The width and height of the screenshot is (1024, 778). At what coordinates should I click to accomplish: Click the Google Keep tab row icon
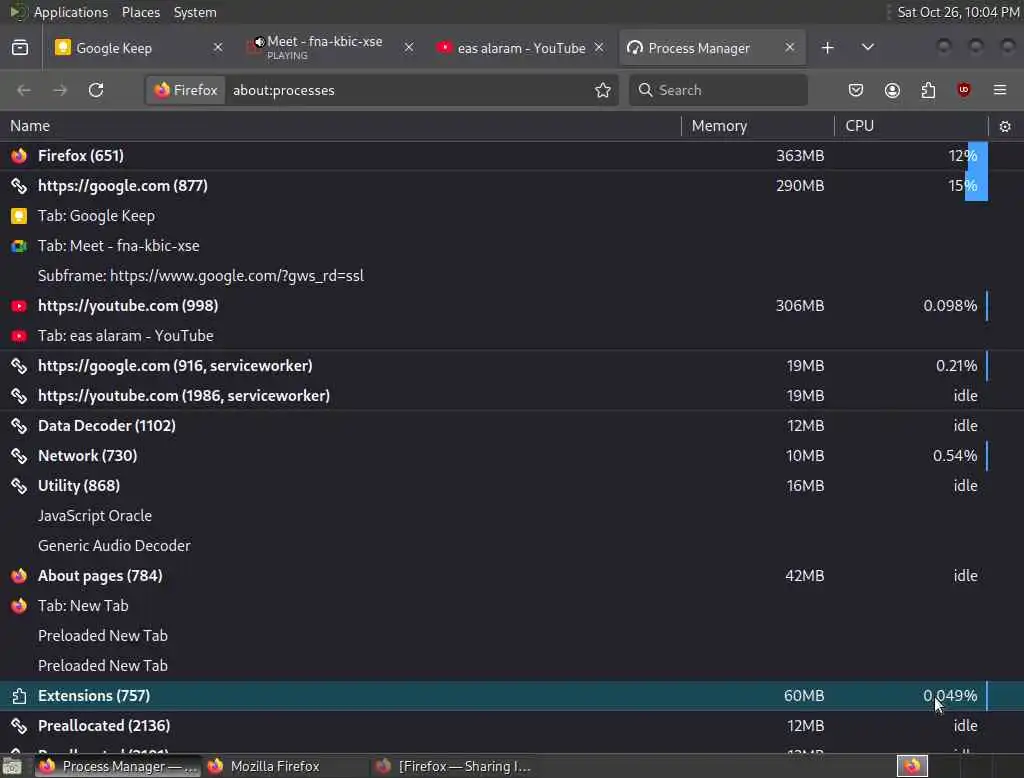tap(19, 216)
